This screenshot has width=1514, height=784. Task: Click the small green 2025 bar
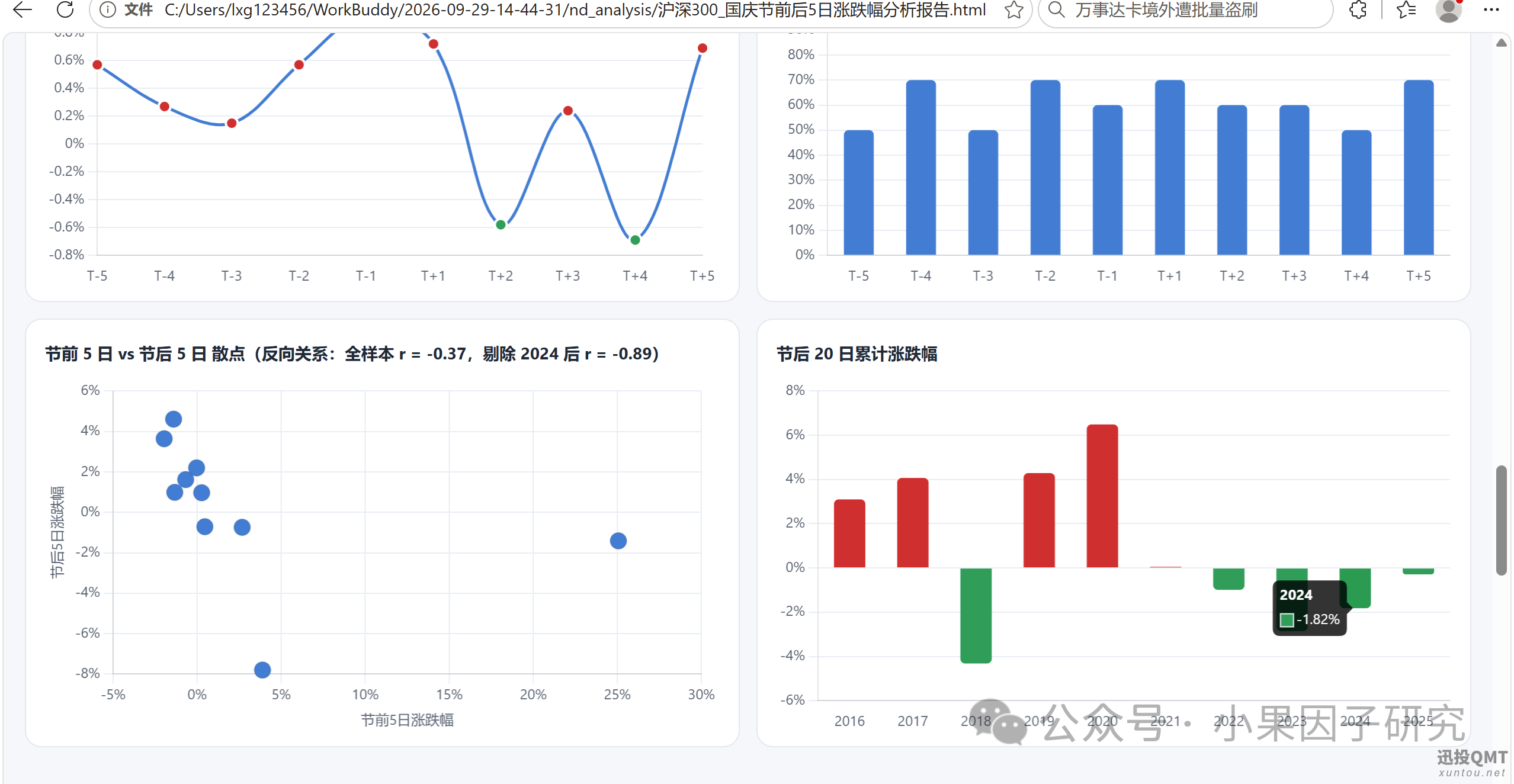tap(1418, 571)
